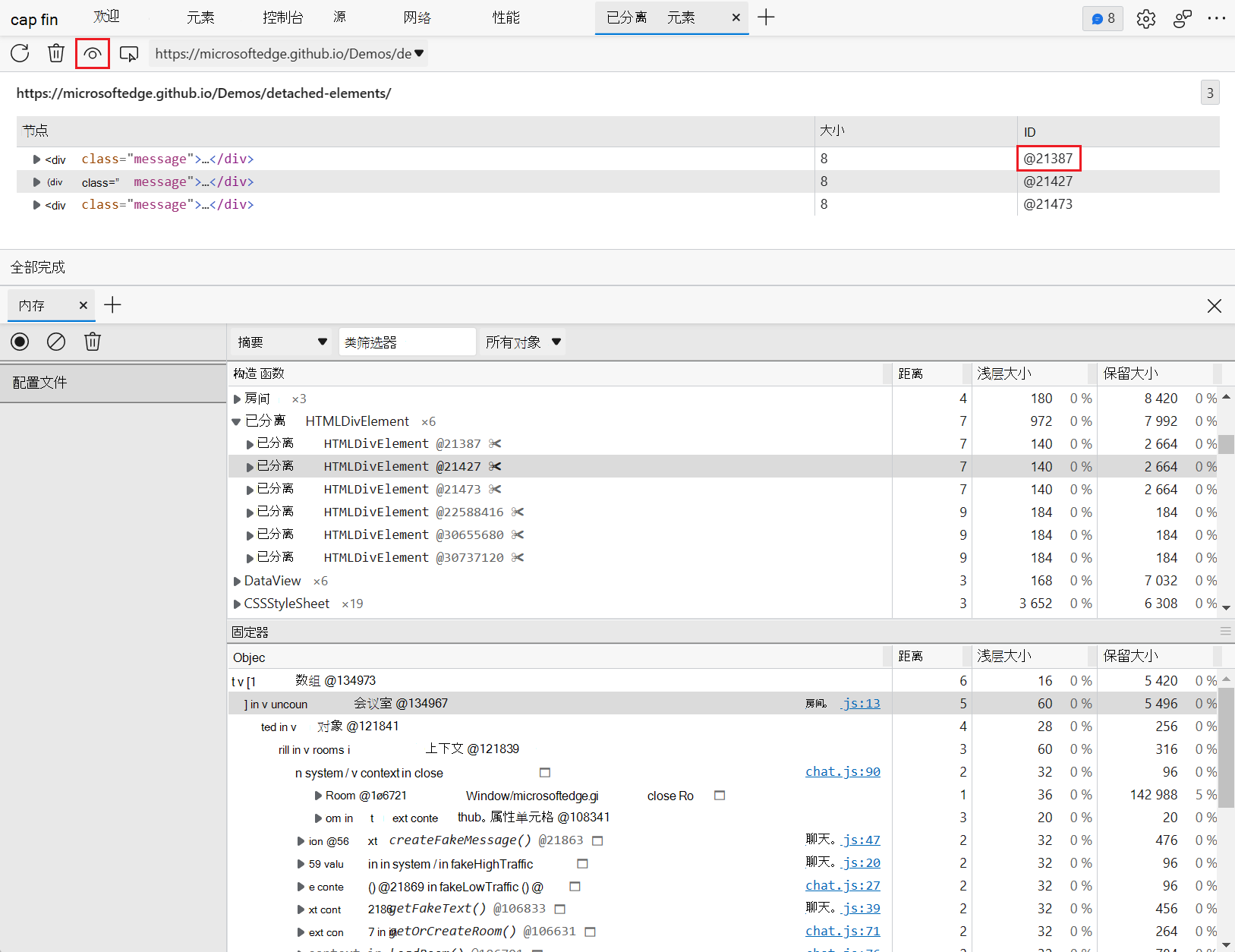Open the js:13 source link
This screenshot has width=1235, height=952.
[861, 704]
